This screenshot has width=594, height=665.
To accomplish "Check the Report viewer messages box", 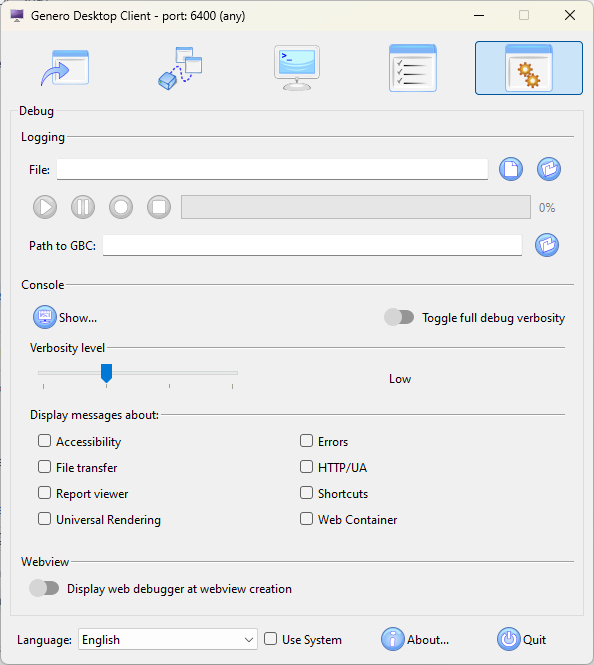I will pyautogui.click(x=45, y=493).
